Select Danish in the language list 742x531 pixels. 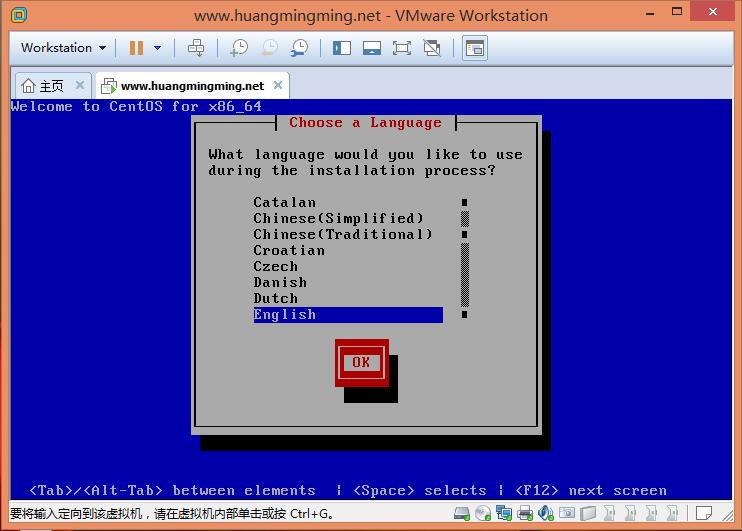[348, 283]
